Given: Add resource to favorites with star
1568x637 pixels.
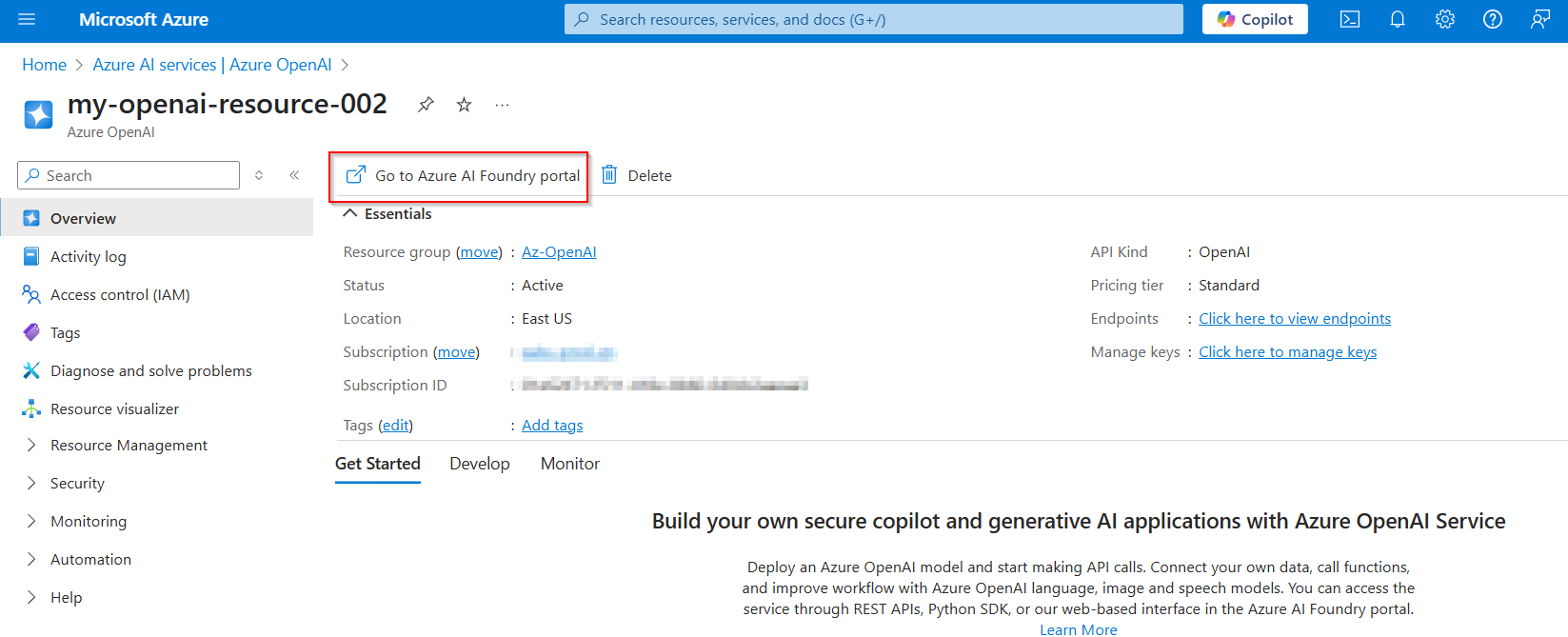Looking at the screenshot, I should 464,105.
